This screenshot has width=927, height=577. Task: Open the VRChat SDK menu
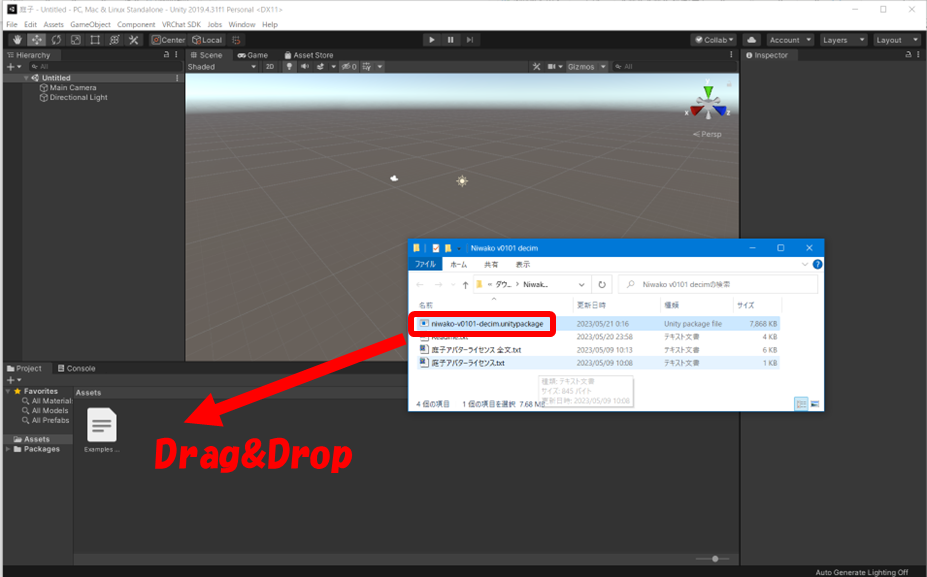(181, 24)
